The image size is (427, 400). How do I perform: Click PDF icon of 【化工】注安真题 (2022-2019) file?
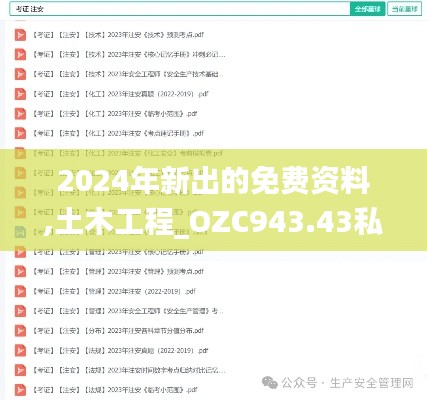tap(20, 94)
